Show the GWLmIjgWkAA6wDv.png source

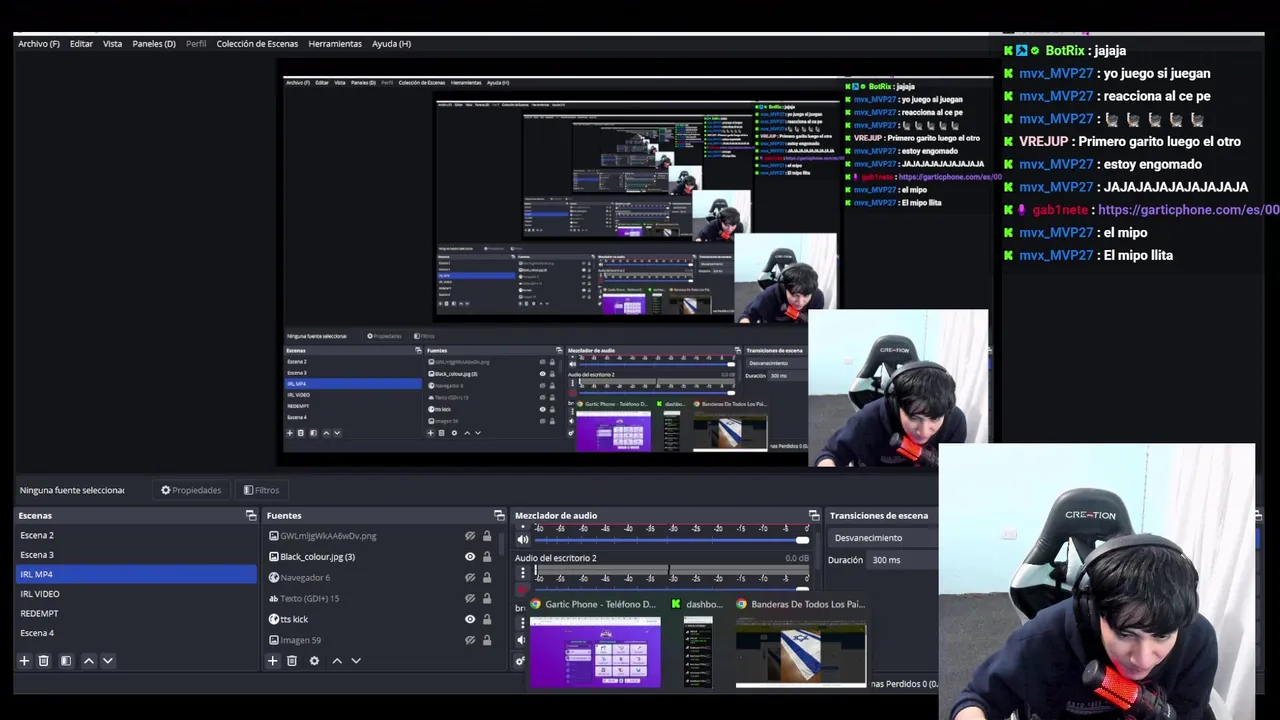tap(470, 536)
